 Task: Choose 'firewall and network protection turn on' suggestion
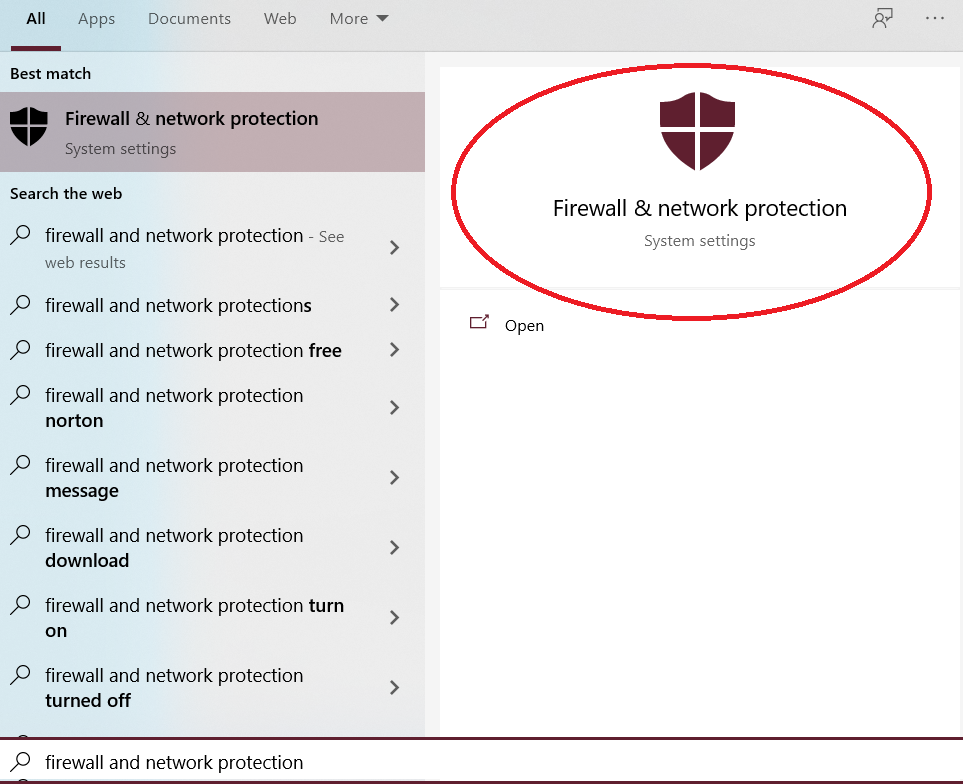[194, 618]
